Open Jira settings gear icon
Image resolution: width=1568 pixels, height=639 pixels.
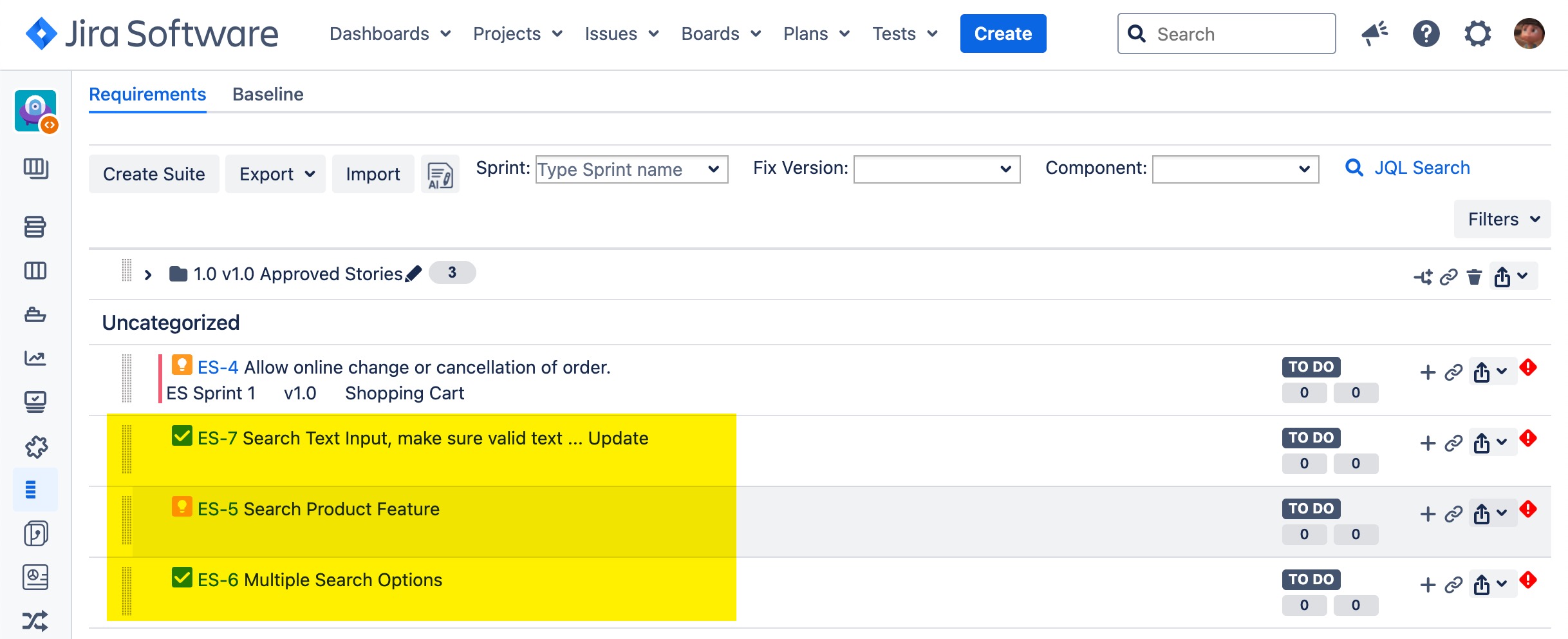click(1478, 33)
